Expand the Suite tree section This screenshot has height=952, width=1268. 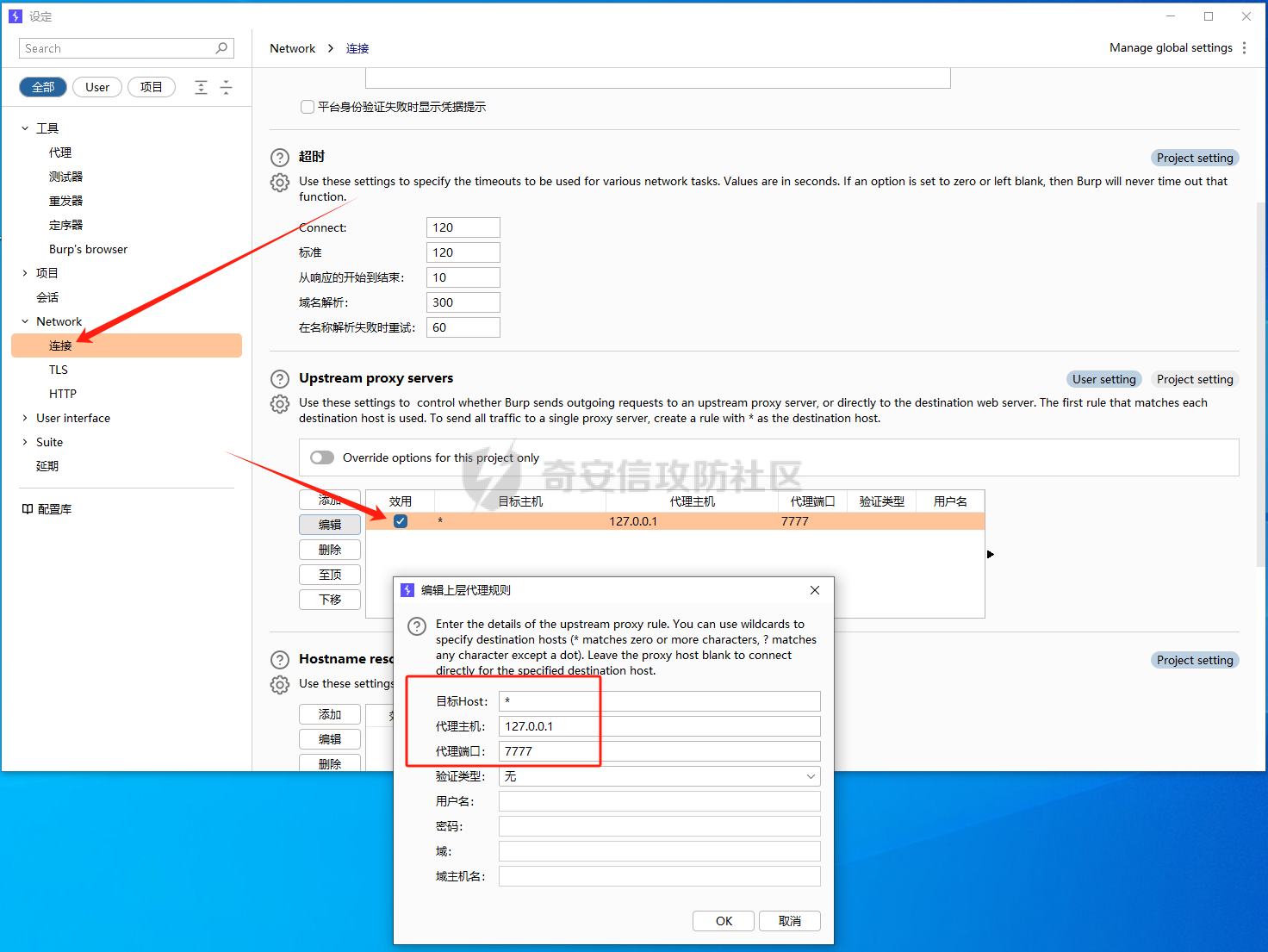click(25, 442)
